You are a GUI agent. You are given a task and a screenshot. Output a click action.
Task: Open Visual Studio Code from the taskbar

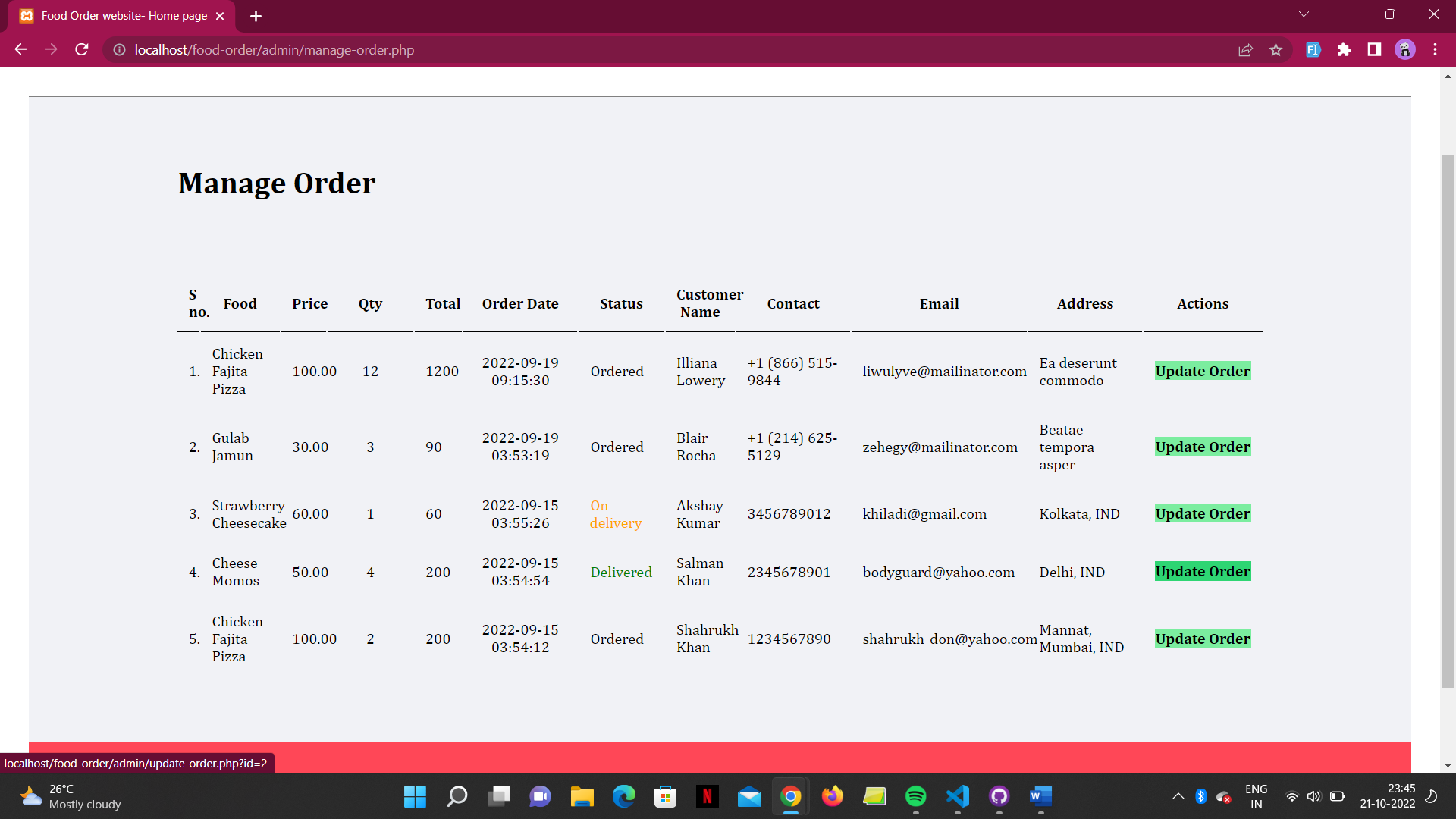tap(957, 797)
